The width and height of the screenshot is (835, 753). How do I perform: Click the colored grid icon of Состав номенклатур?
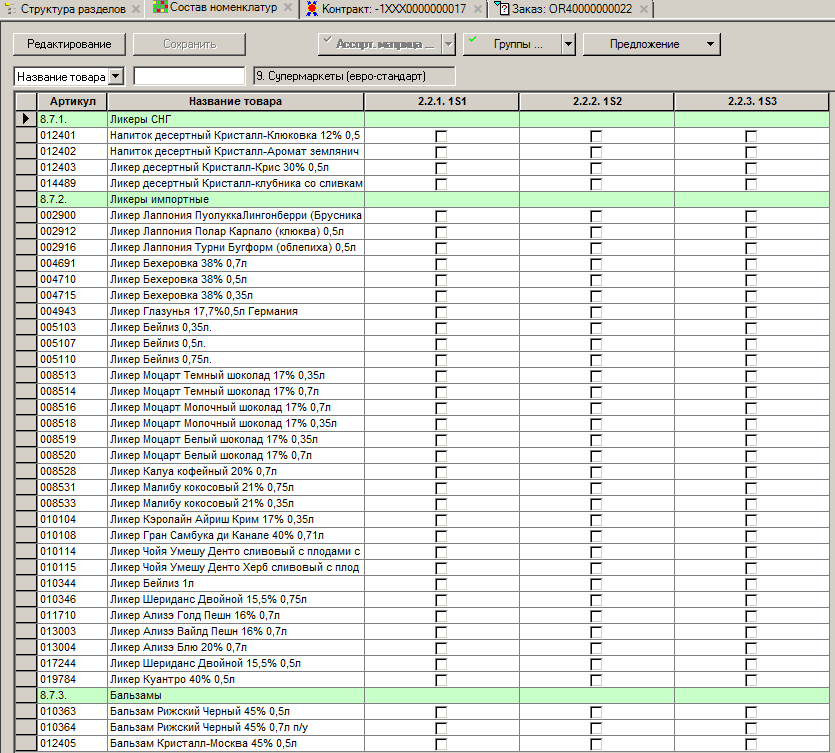point(160,7)
